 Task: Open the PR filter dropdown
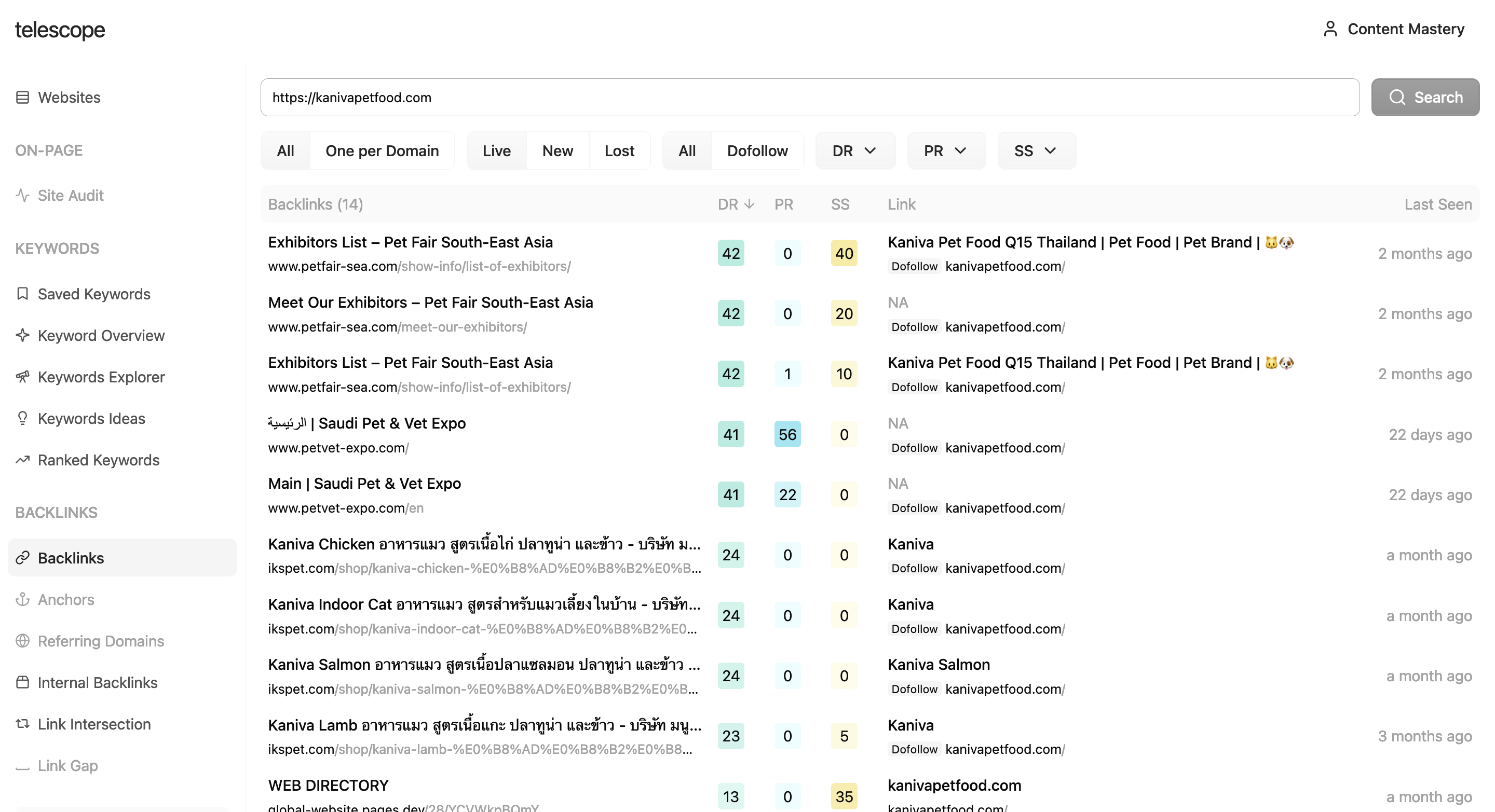946,151
